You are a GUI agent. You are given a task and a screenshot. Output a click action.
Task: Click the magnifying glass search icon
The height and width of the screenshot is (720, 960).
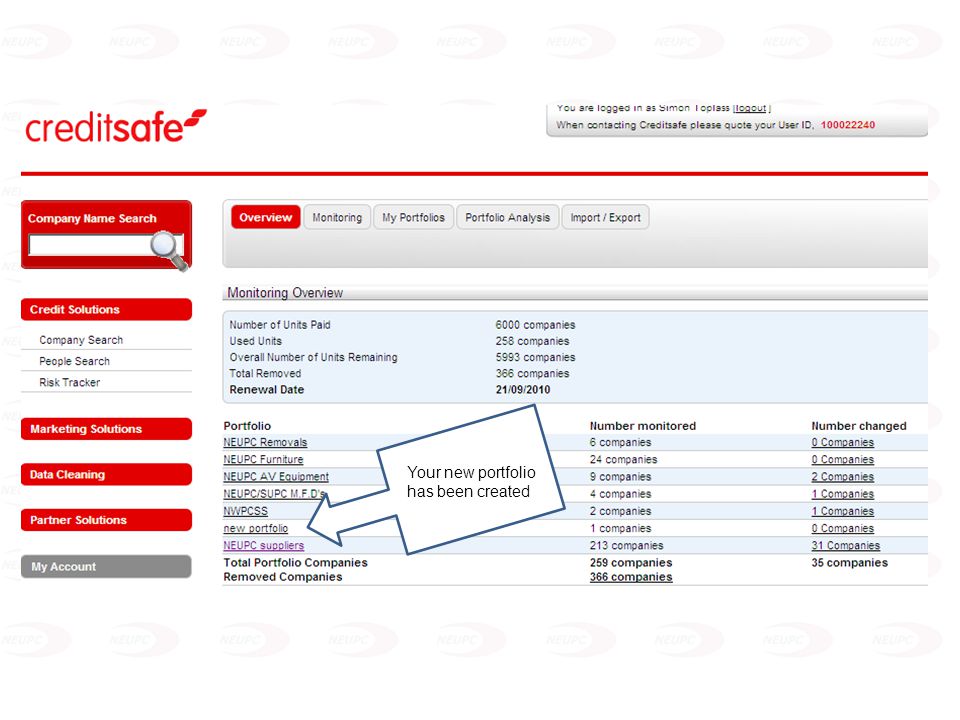(169, 250)
